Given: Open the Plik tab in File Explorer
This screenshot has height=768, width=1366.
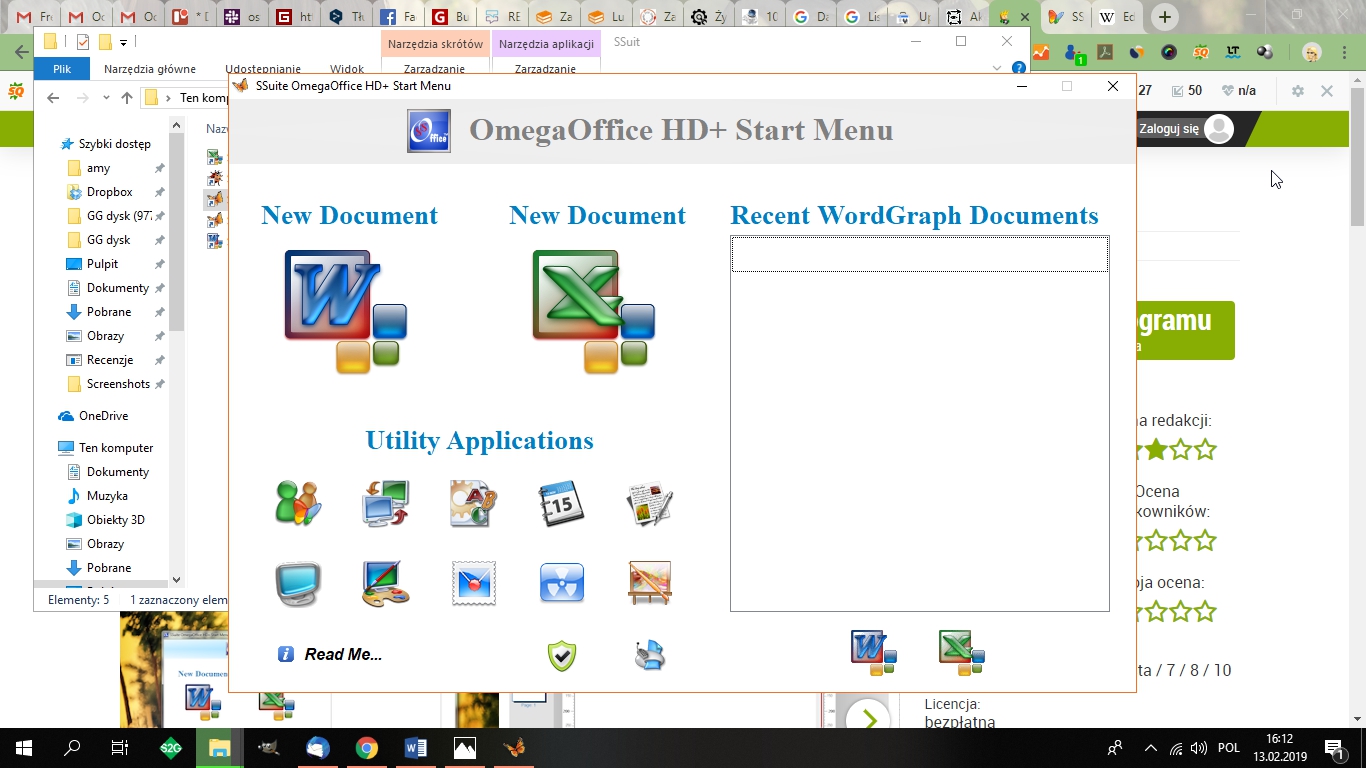Looking at the screenshot, I should click(x=62, y=69).
